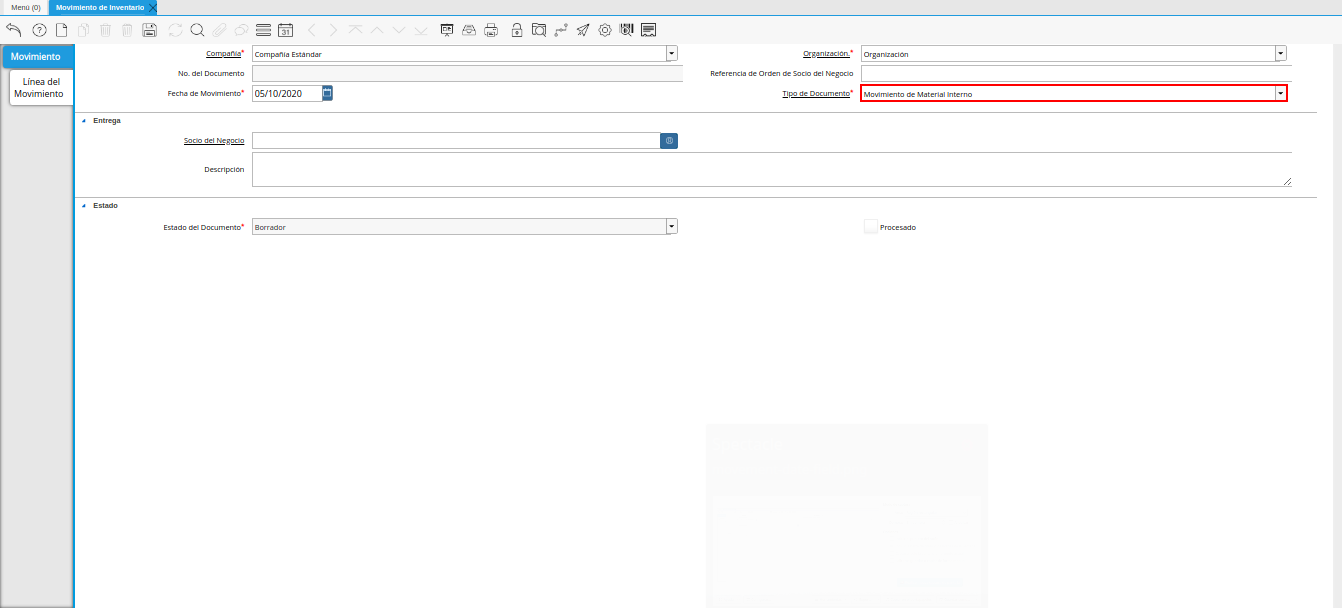Screen dimensions: 1342x608
Task: Click the Chat speech bubbles icon
Action: [241, 30]
